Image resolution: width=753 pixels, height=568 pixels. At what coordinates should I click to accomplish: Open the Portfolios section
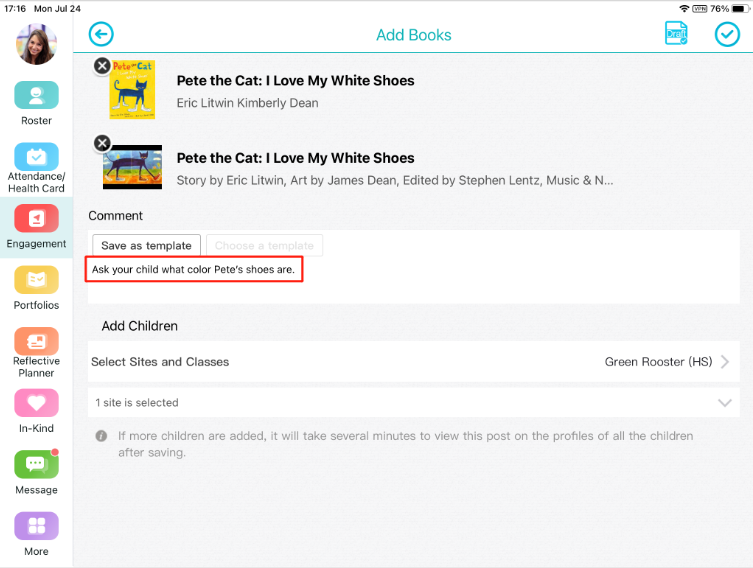[36, 279]
